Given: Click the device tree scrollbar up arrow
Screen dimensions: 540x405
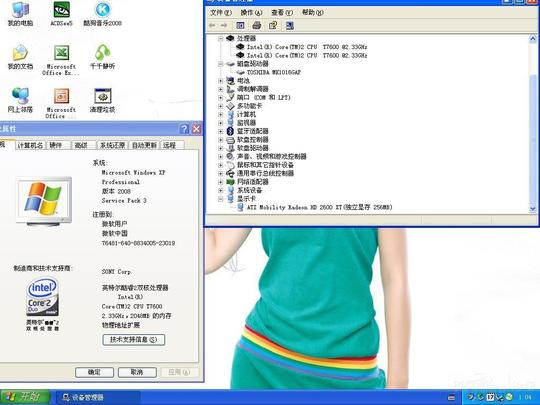Looking at the screenshot, I should [x=533, y=39].
